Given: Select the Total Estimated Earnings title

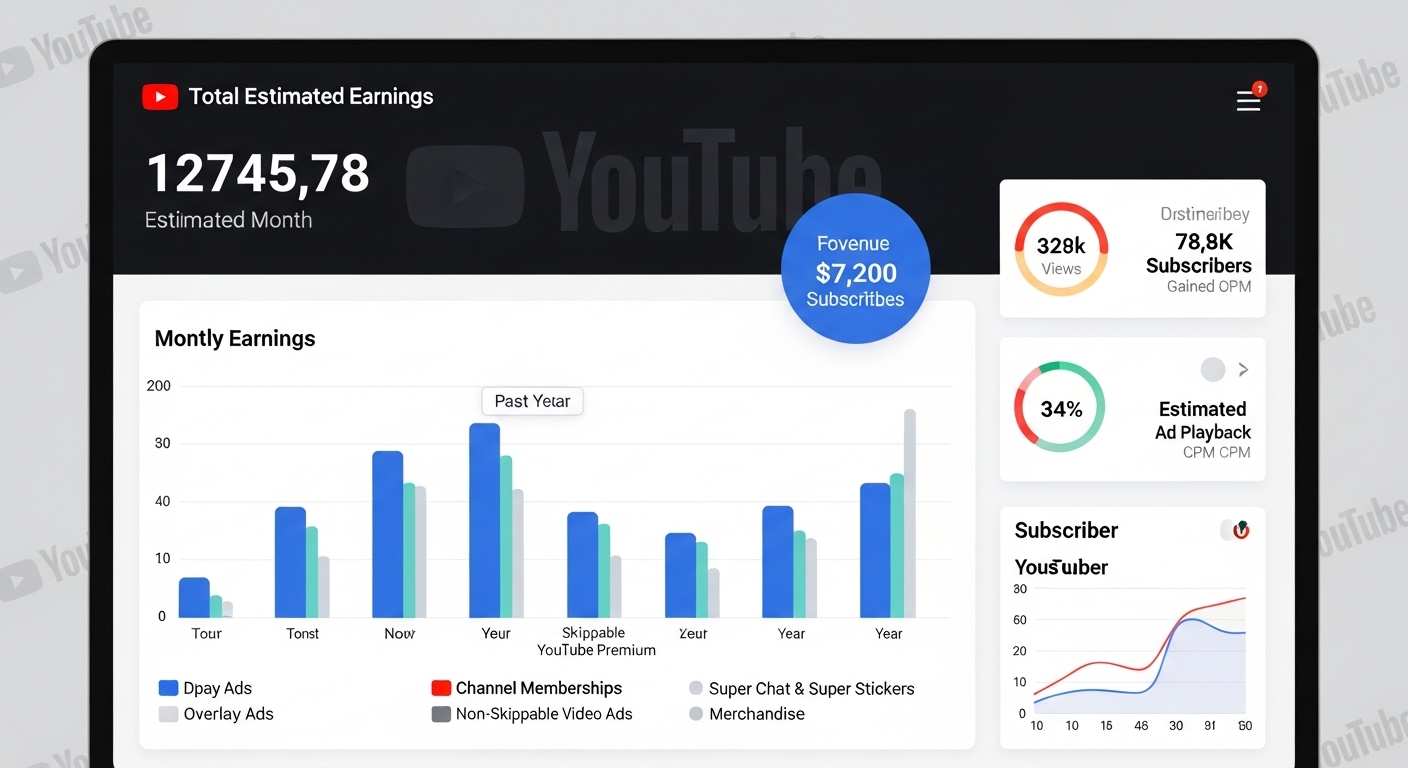Looking at the screenshot, I should pos(311,97).
